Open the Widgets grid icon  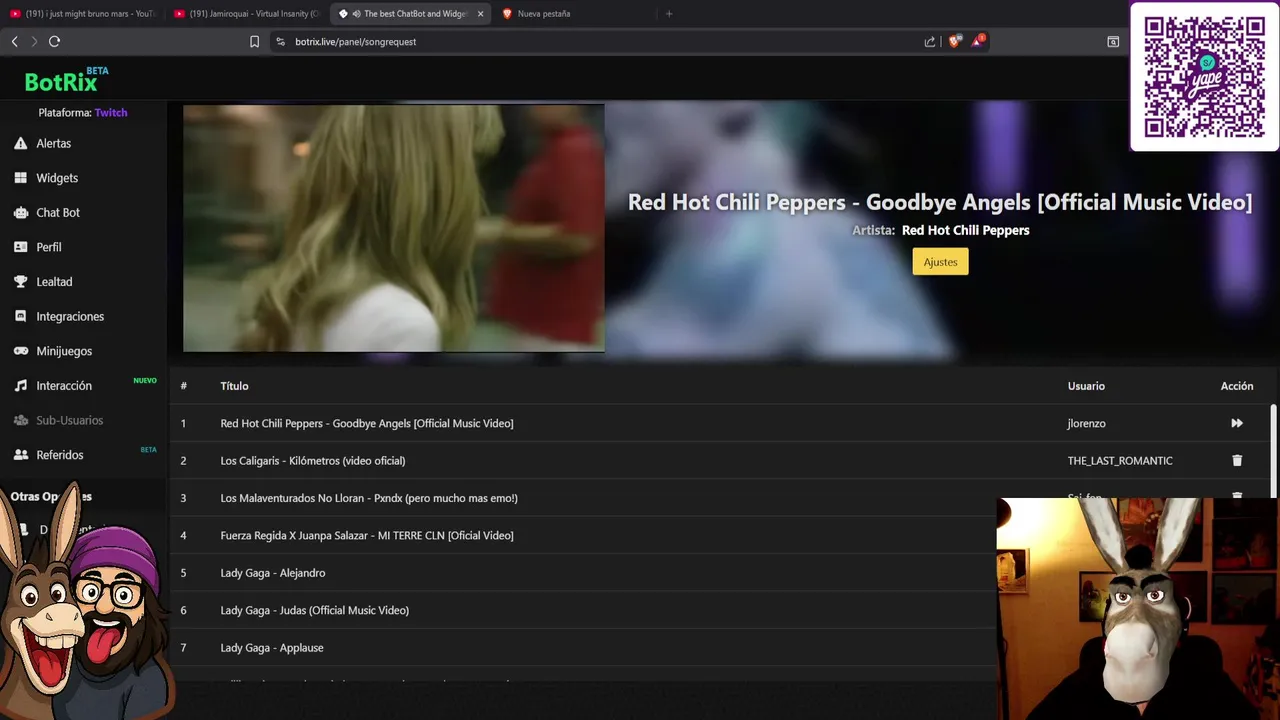click(x=20, y=178)
